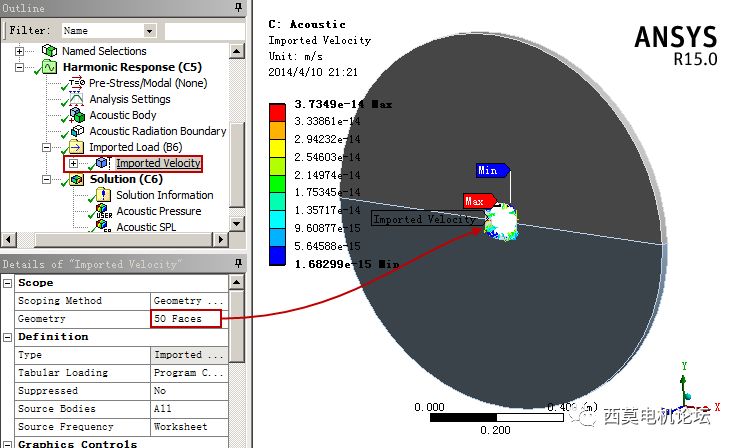
Task: Click the Outline scroll left arrow
Action: pyautogui.click(x=9, y=240)
